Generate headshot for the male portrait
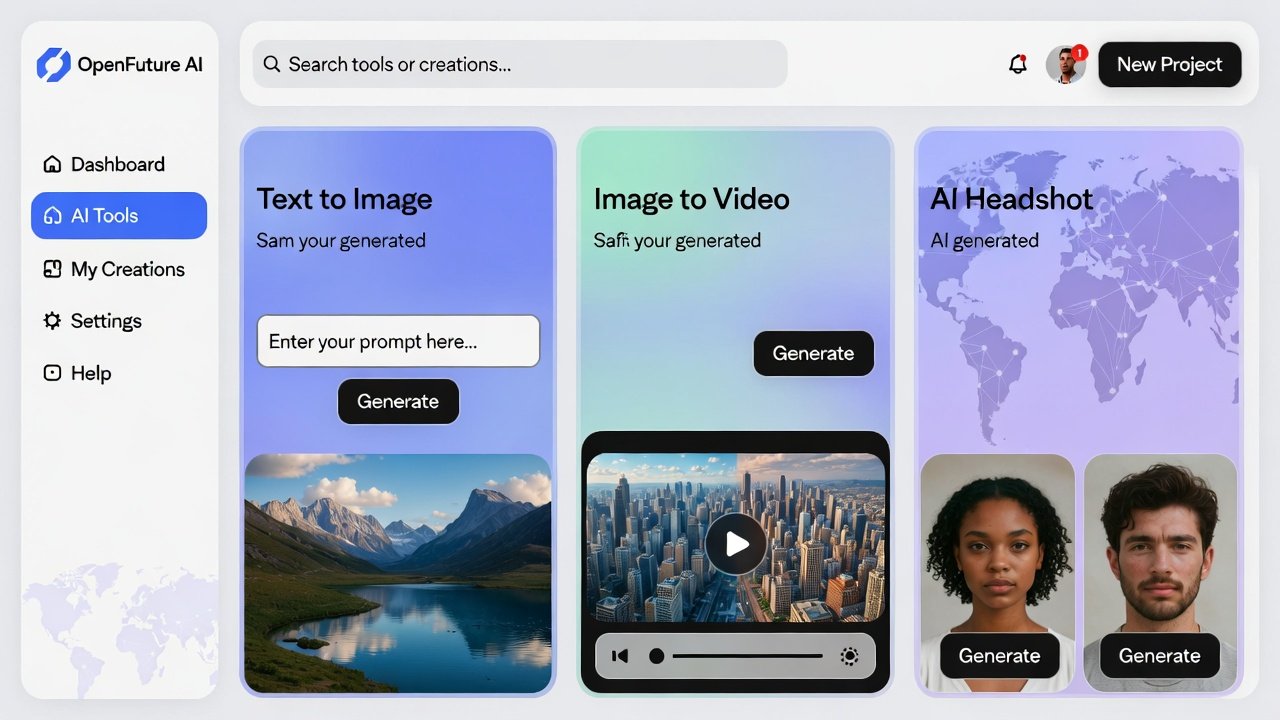The image size is (1280, 720). (1159, 656)
